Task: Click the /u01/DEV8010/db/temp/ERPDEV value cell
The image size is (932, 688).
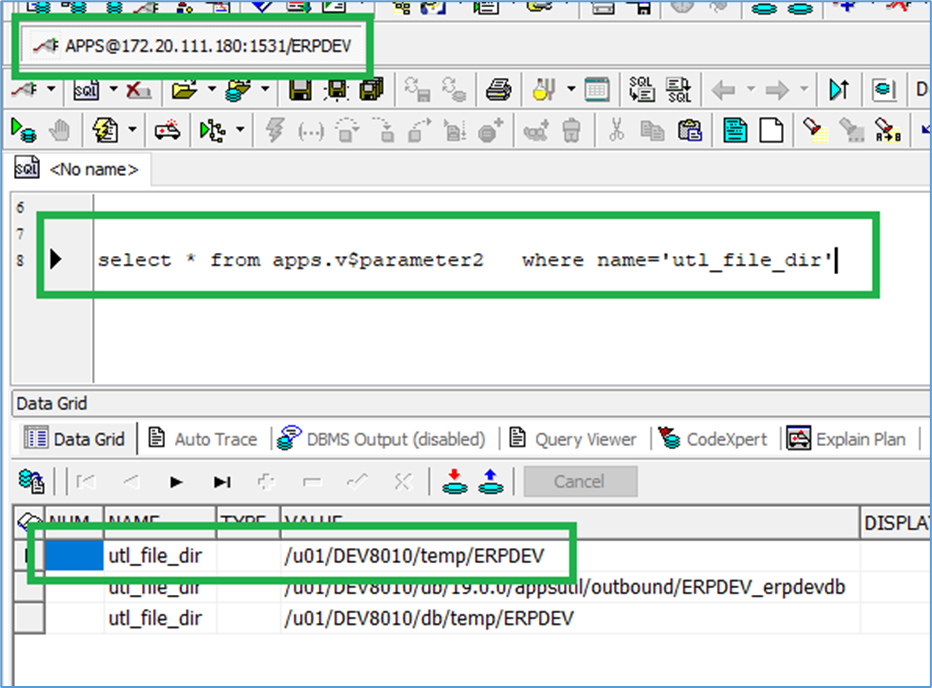Action: tap(429, 618)
